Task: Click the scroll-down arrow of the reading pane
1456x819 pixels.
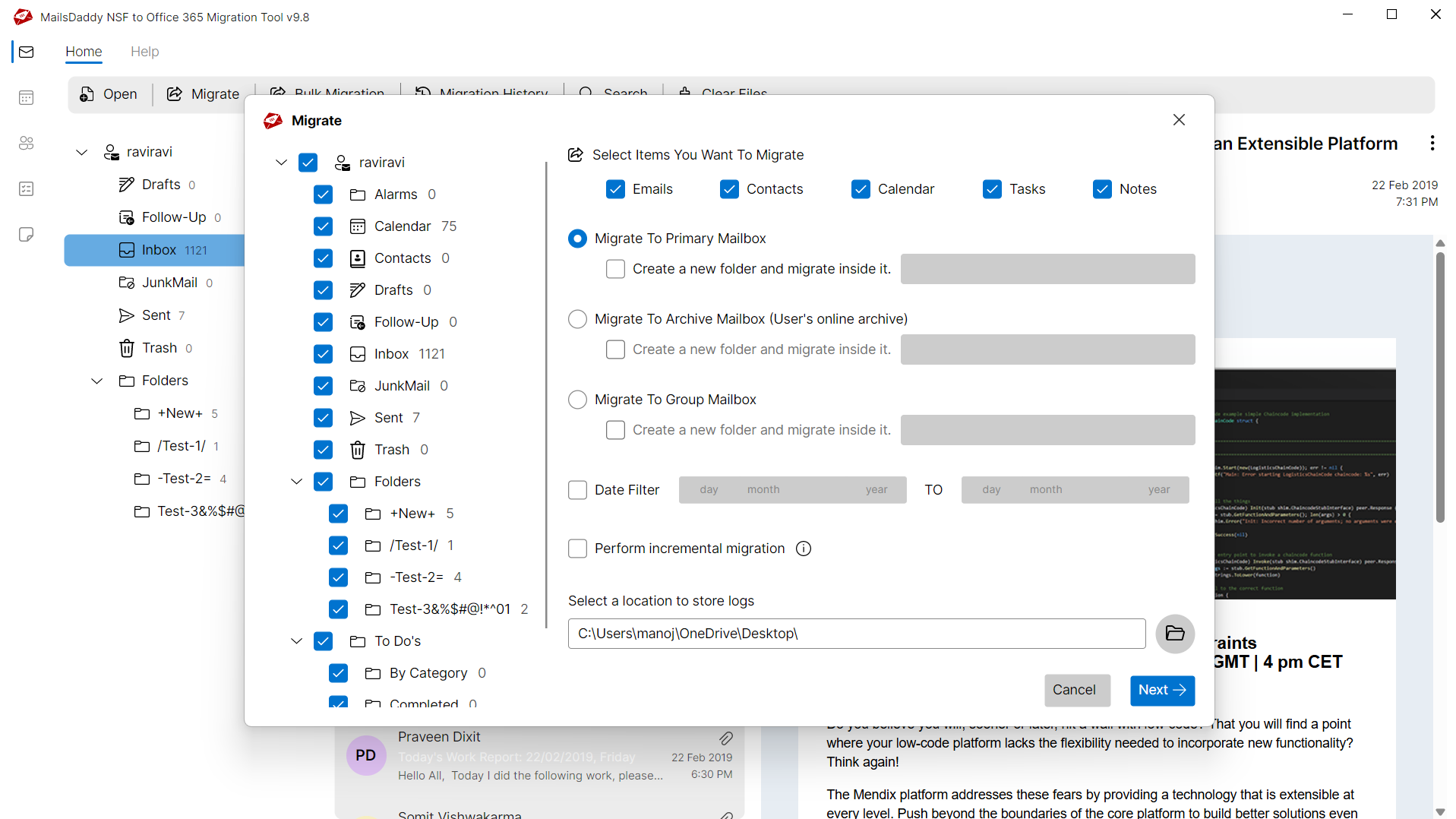Action: point(1440,812)
